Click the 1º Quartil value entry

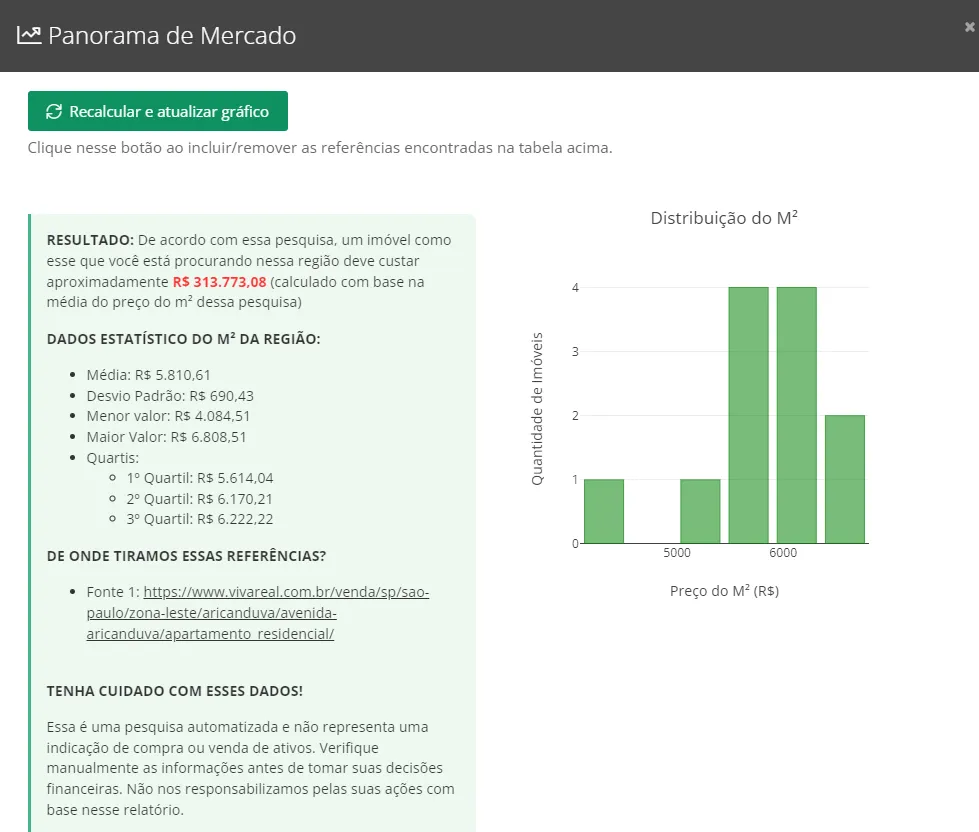[198, 478]
